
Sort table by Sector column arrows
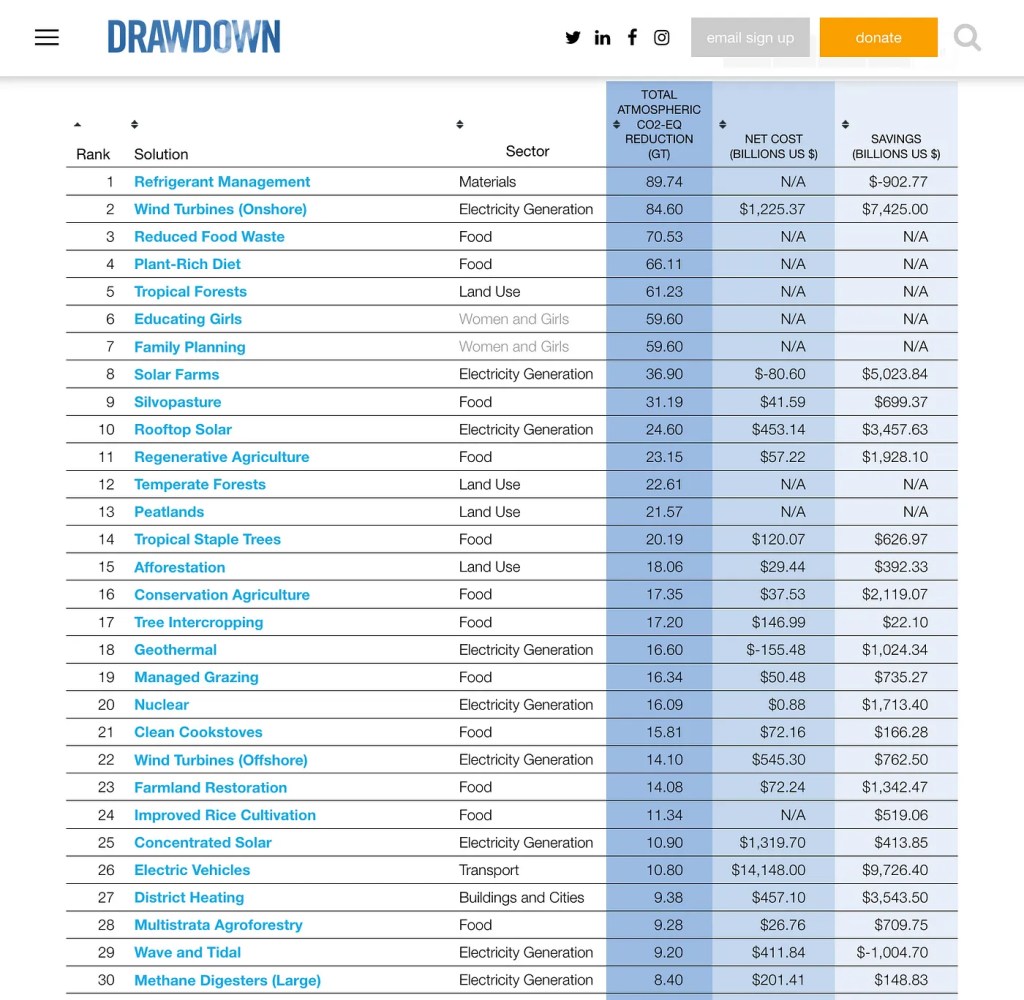[x=460, y=125]
